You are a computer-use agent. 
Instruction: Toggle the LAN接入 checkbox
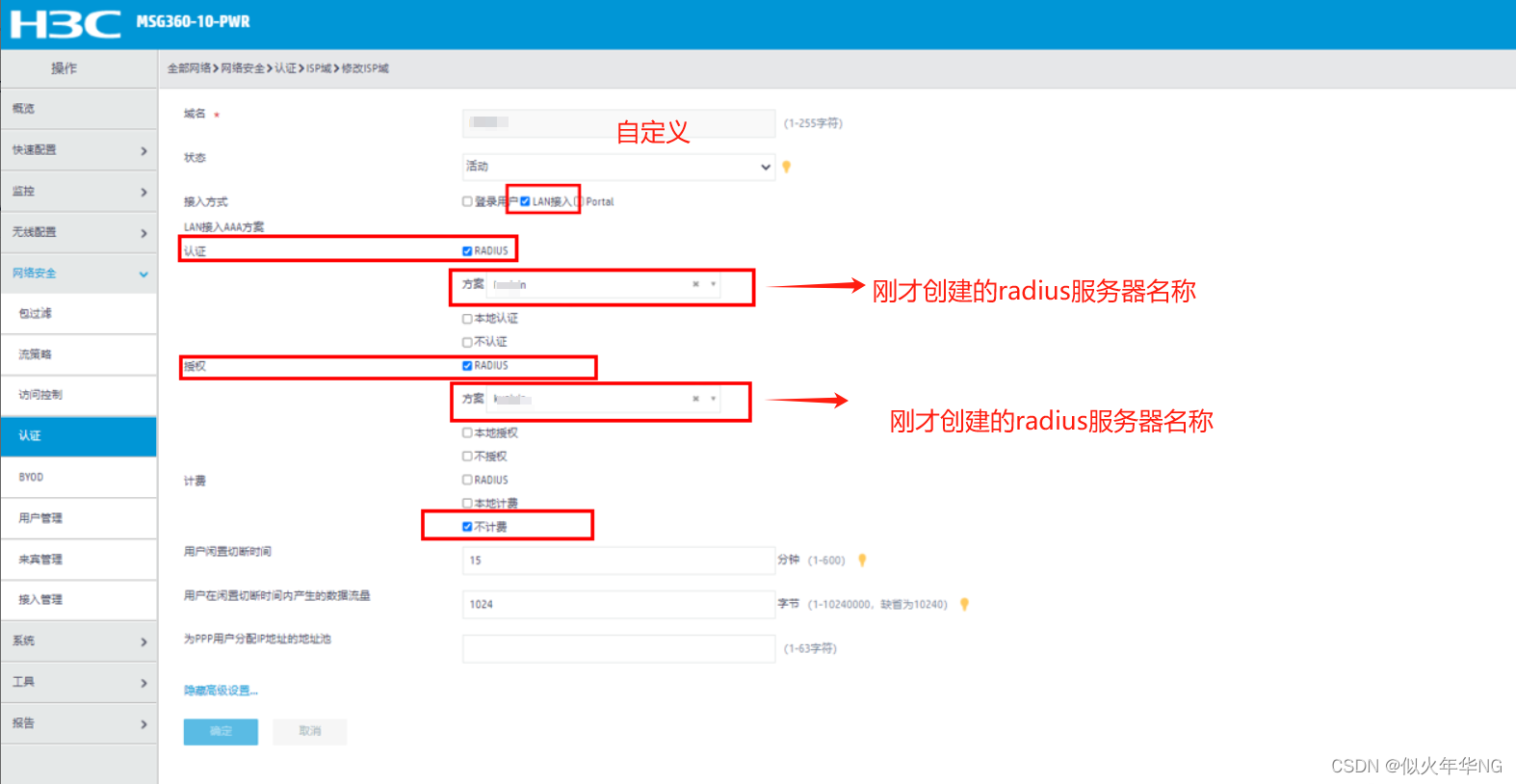[x=525, y=201]
